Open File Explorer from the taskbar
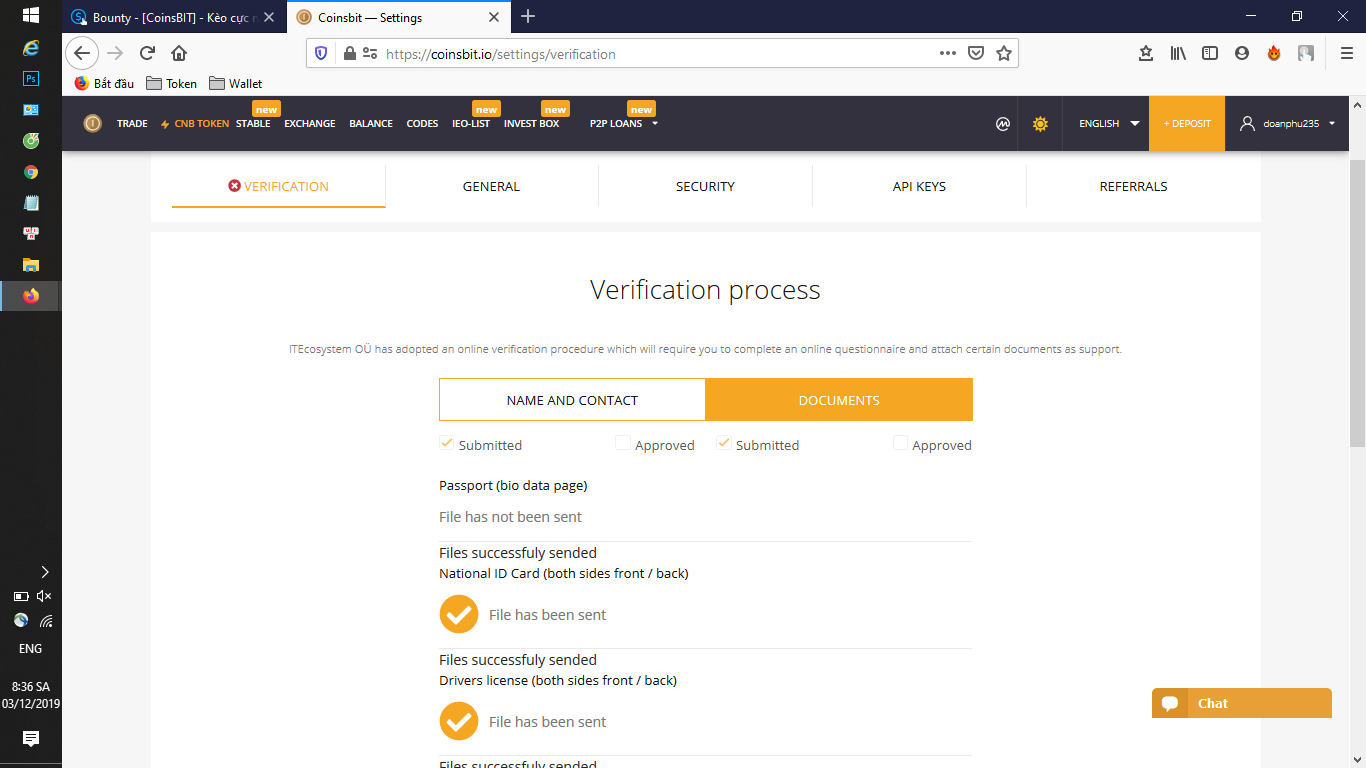The width and height of the screenshot is (1366, 768). click(31, 265)
